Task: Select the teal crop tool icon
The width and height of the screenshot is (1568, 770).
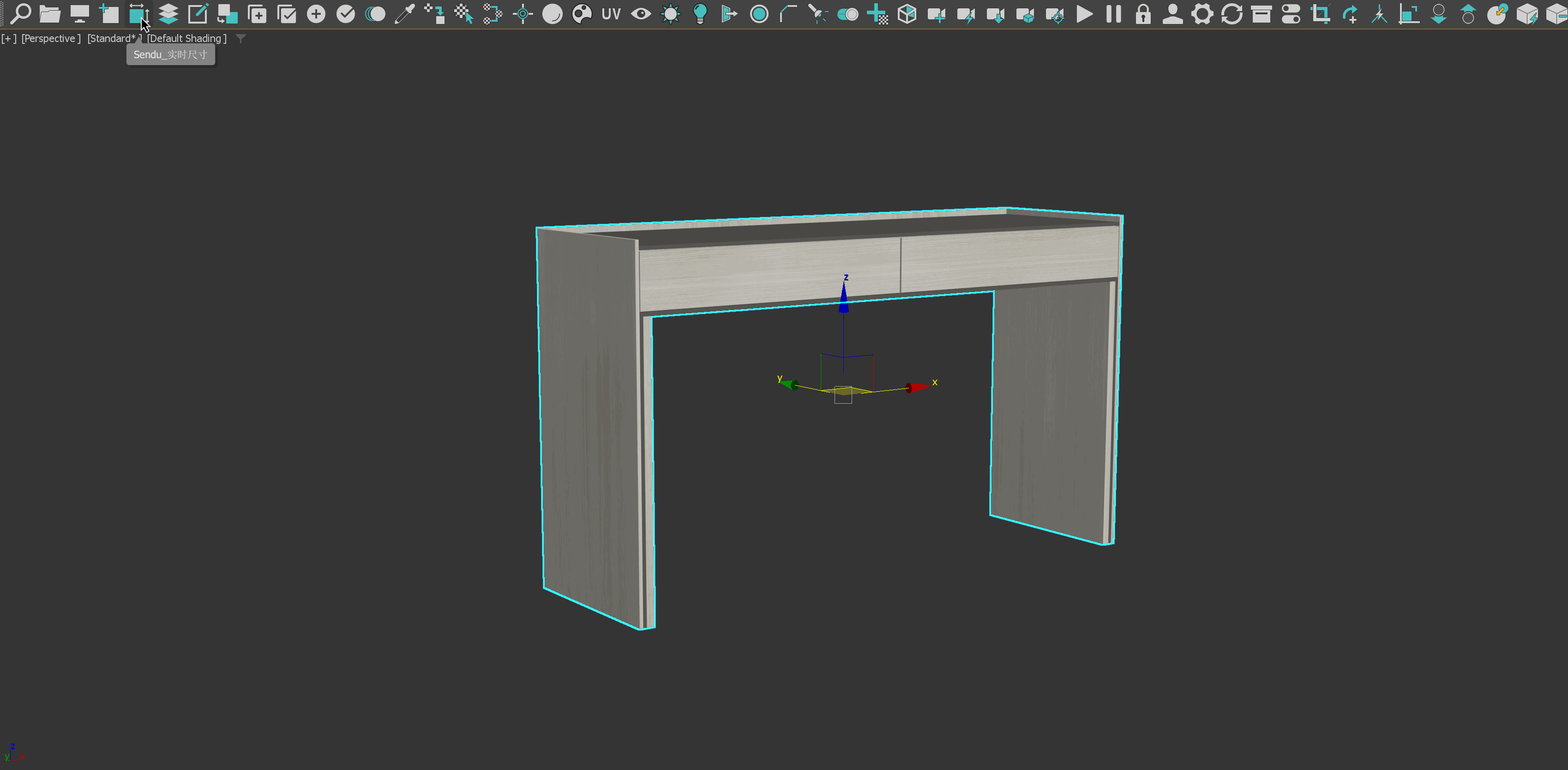Action: tap(1320, 13)
